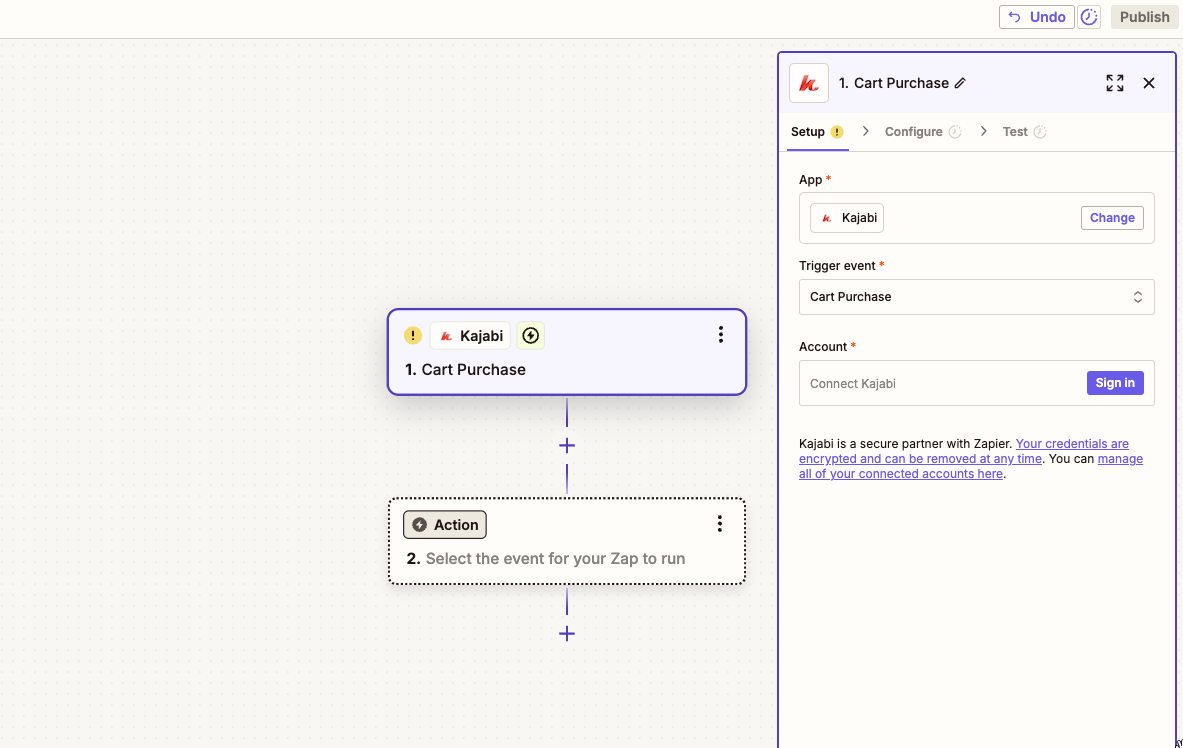Click the Kajabi logo in the panel header
The width and height of the screenshot is (1183, 748).
point(809,83)
